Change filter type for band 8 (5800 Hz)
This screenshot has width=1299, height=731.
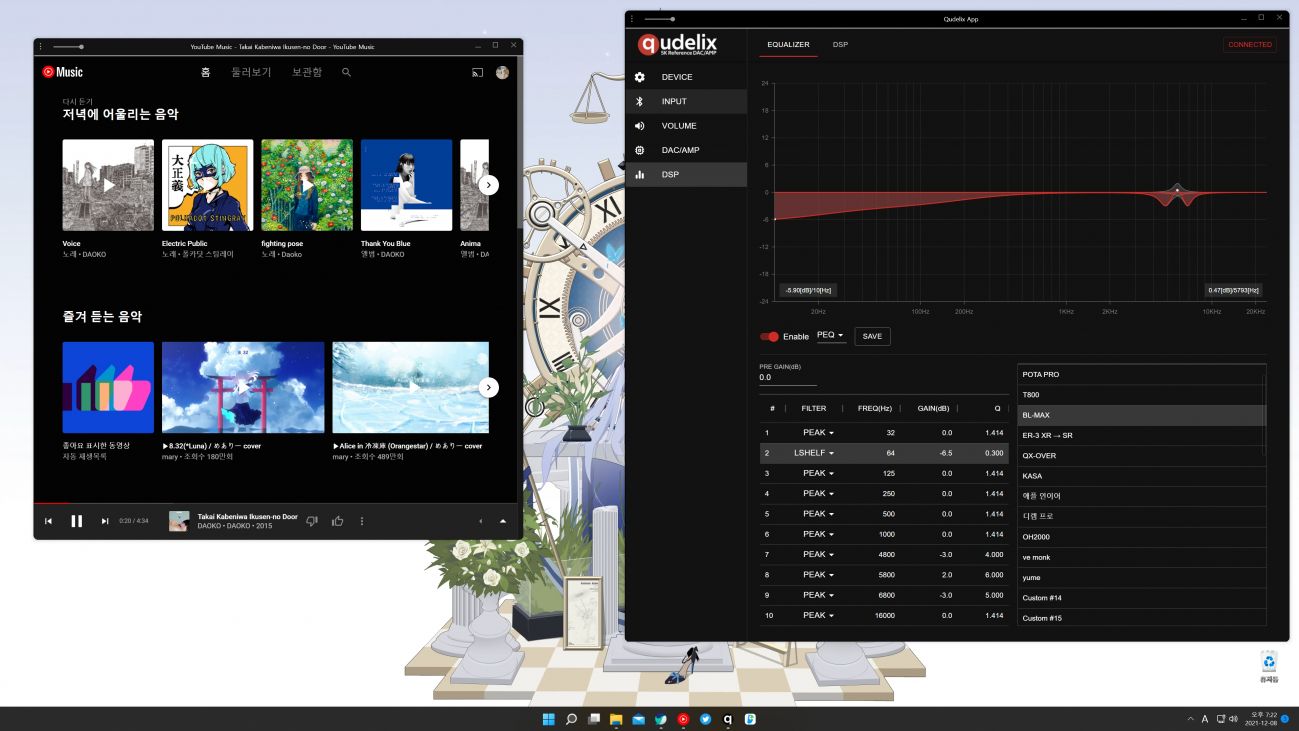819,575
